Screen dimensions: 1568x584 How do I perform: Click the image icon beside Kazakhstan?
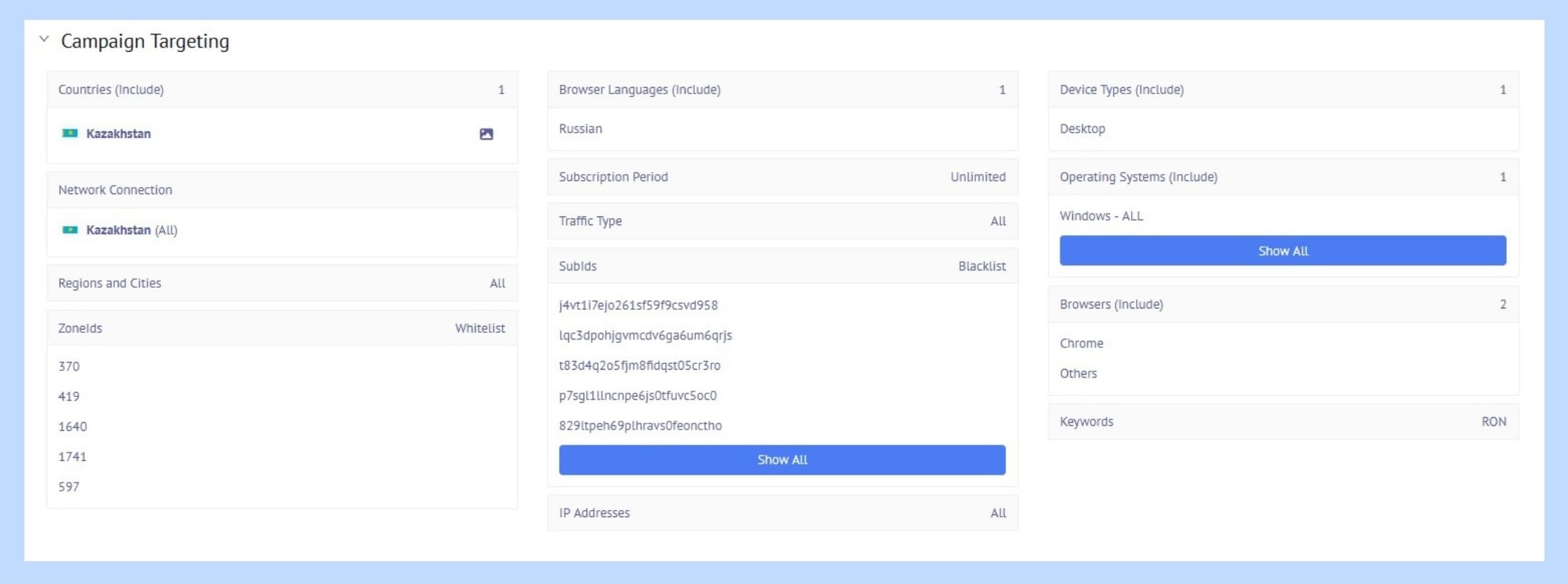pyautogui.click(x=486, y=134)
